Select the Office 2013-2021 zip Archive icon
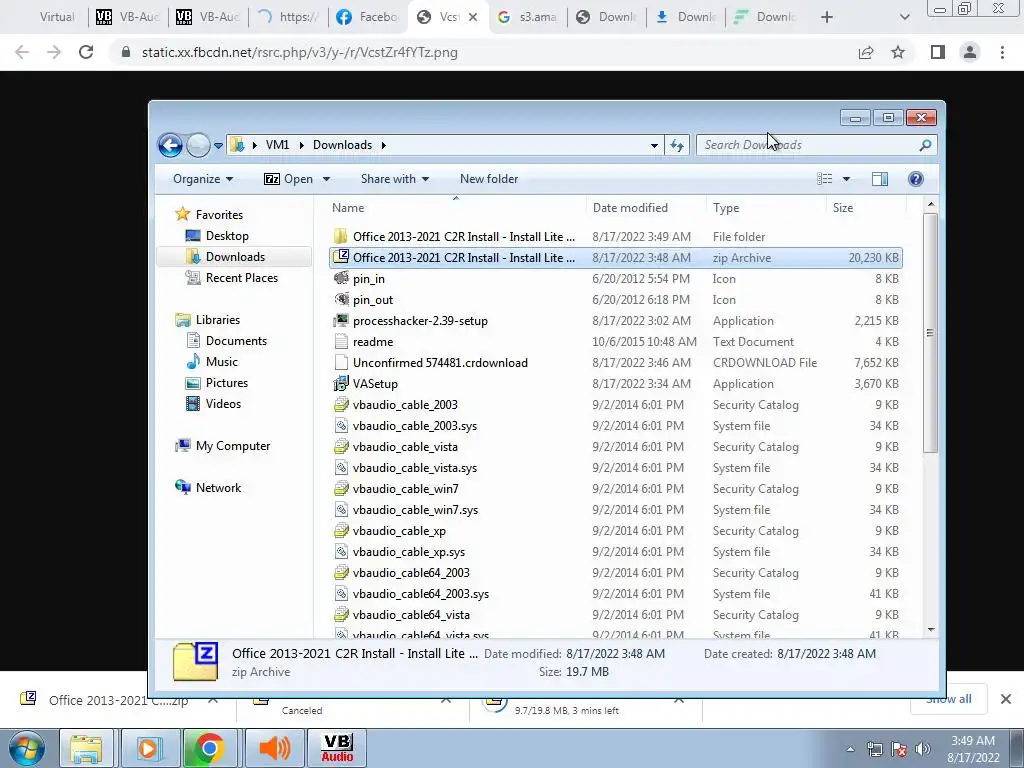This screenshot has height=768, width=1024. tap(340, 257)
